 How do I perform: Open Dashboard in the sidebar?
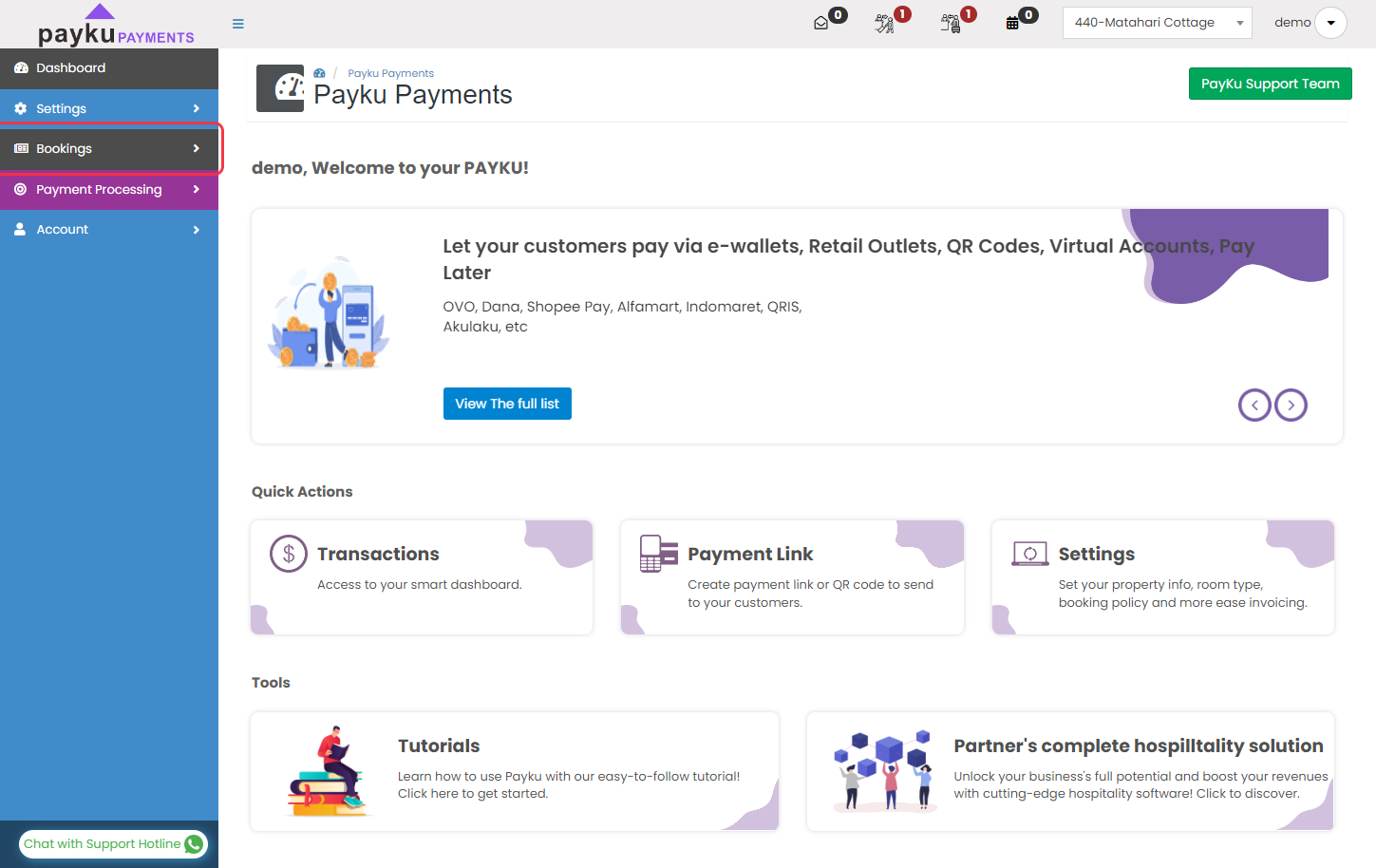[109, 68]
